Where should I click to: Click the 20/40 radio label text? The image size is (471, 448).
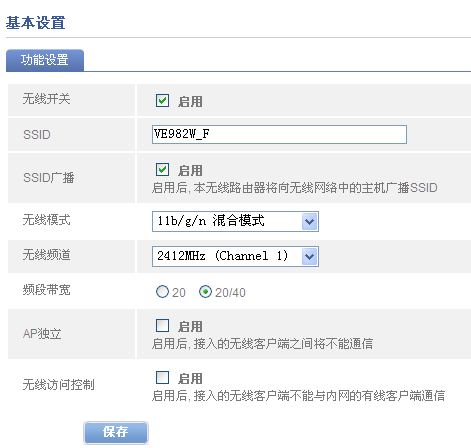pos(230,293)
